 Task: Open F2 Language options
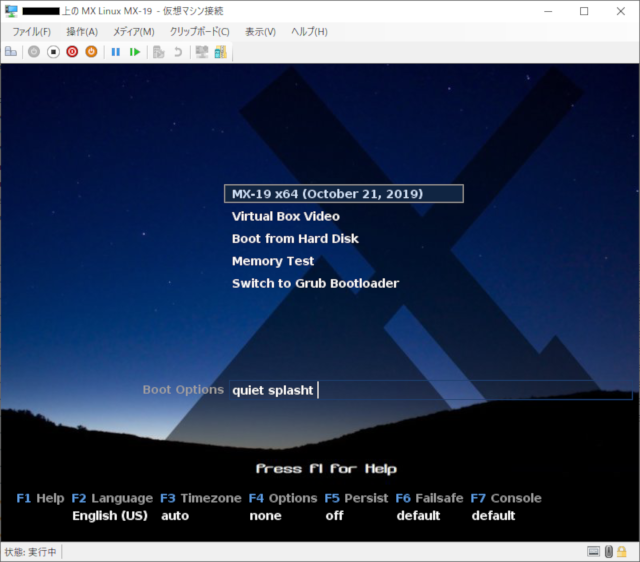coord(112,498)
